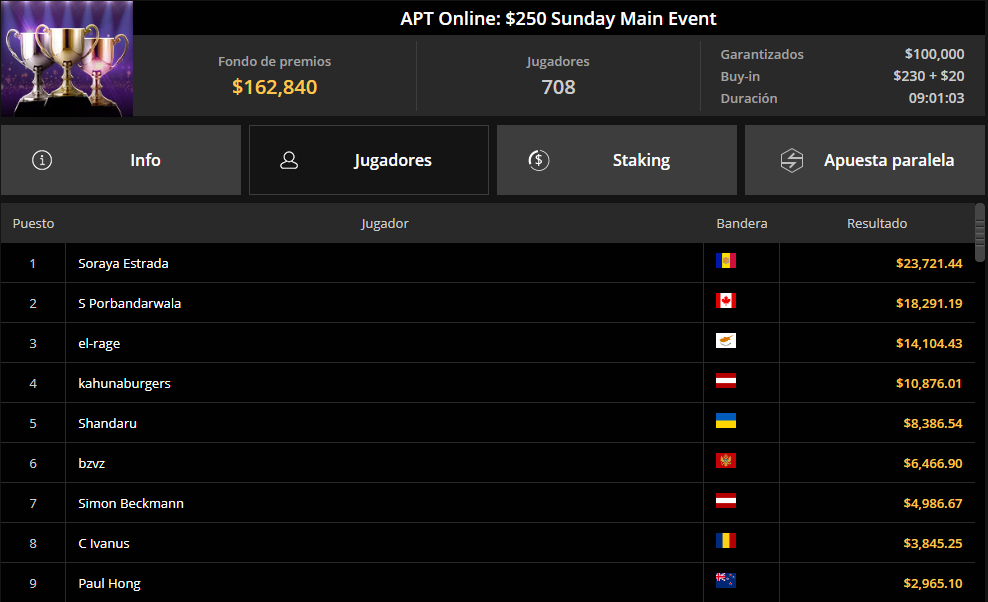This screenshot has width=988, height=602.
Task: Click the Romania flag for C Ivanus
Action: click(x=726, y=540)
